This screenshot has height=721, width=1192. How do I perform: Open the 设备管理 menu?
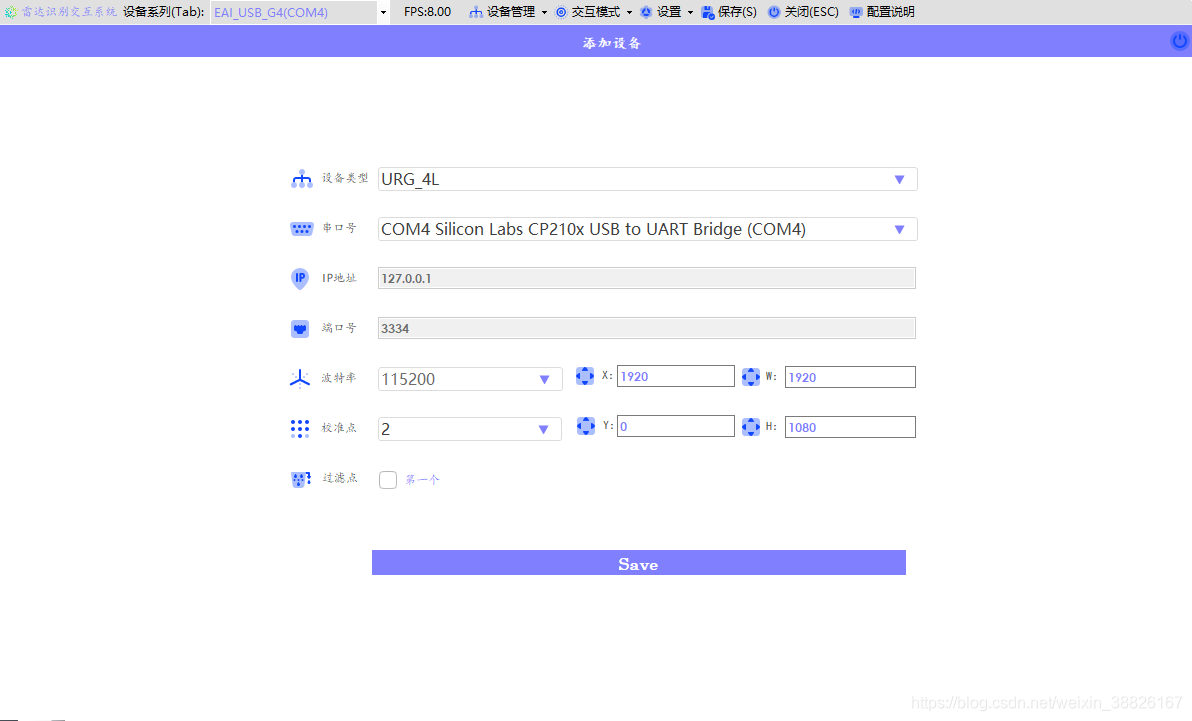[x=509, y=12]
